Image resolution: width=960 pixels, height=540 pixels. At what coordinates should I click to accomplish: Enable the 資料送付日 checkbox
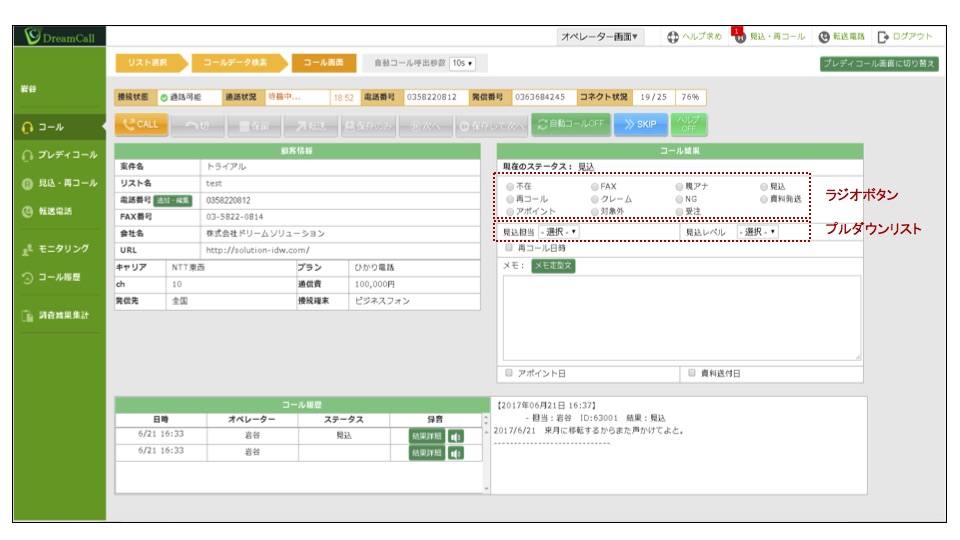[692, 373]
